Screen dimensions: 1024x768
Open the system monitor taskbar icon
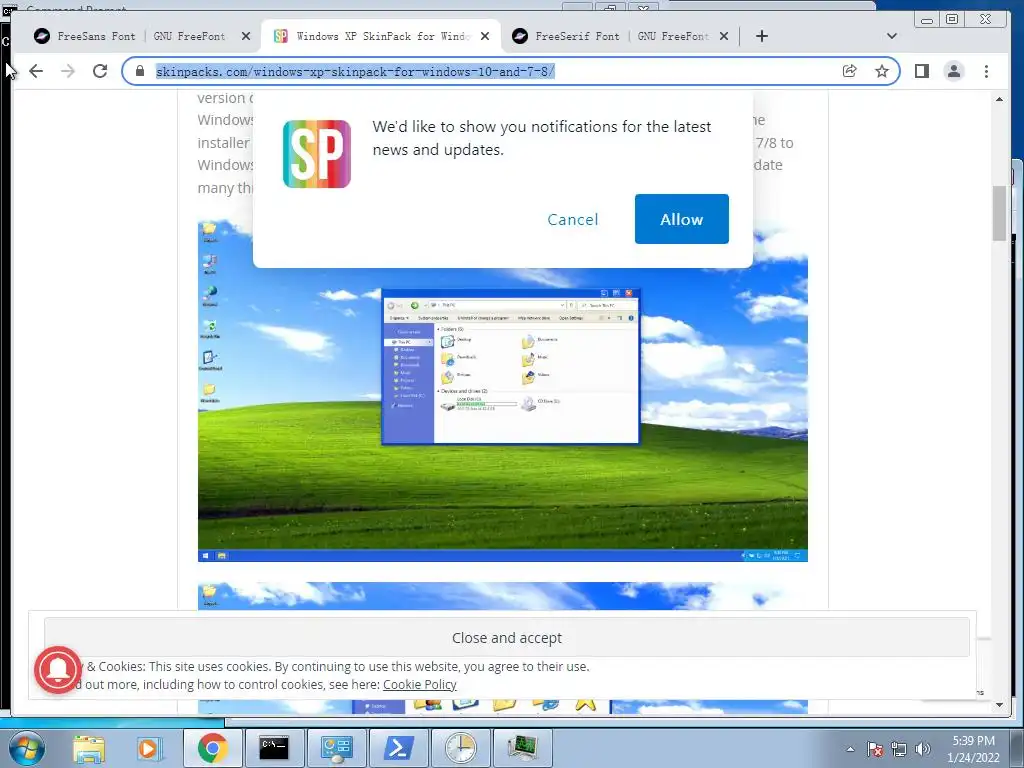(x=522, y=748)
